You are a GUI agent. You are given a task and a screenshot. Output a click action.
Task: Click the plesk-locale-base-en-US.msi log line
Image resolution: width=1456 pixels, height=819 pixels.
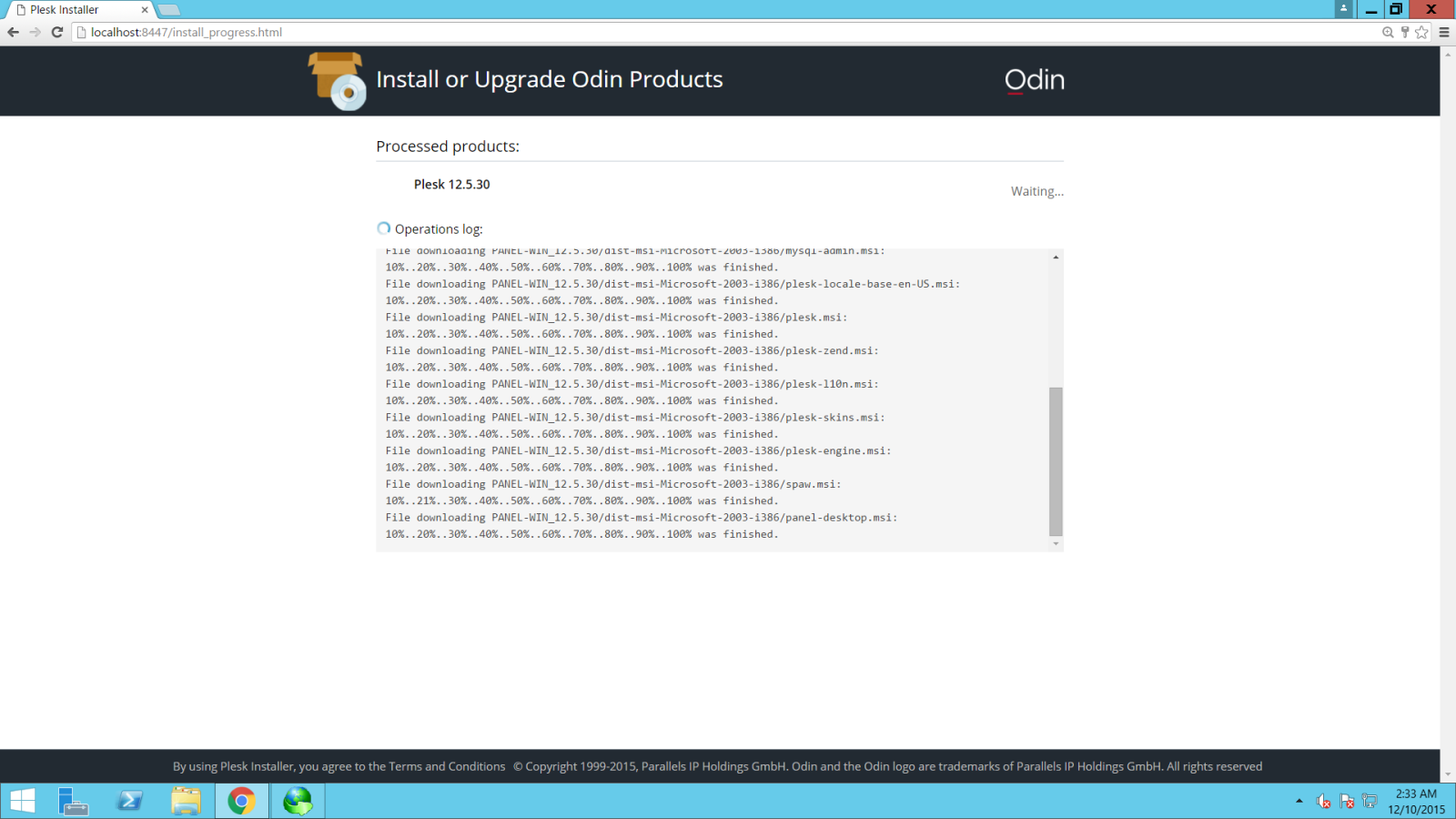tap(672, 284)
